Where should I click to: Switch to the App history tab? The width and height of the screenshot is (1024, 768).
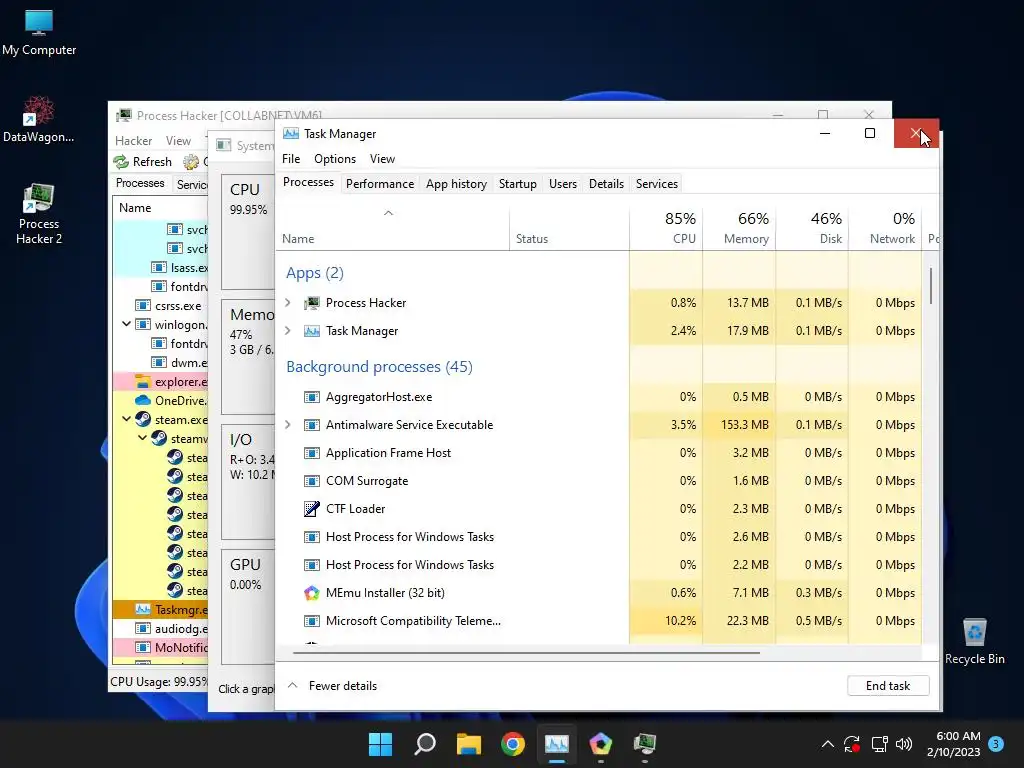[x=456, y=184]
